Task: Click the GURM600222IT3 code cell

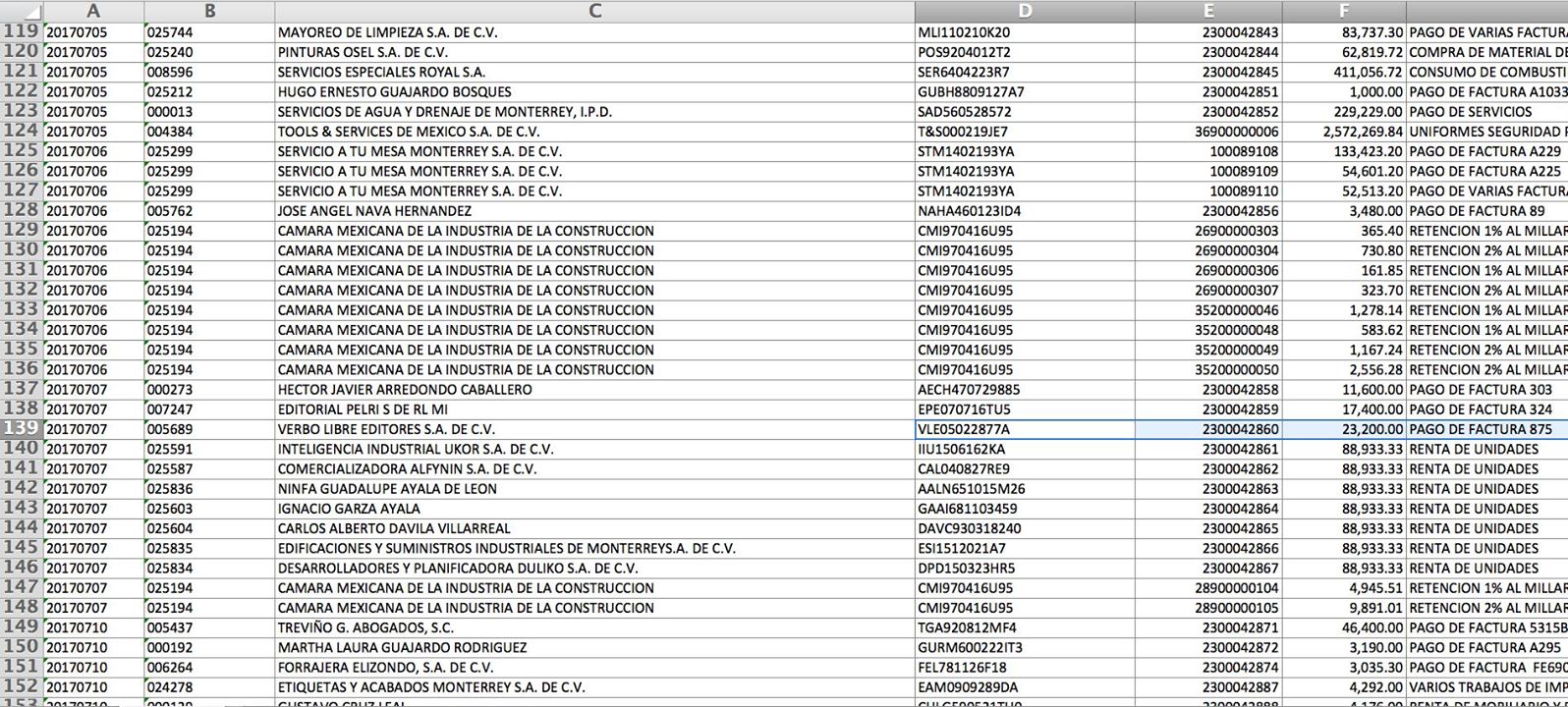Action: coord(1025,647)
